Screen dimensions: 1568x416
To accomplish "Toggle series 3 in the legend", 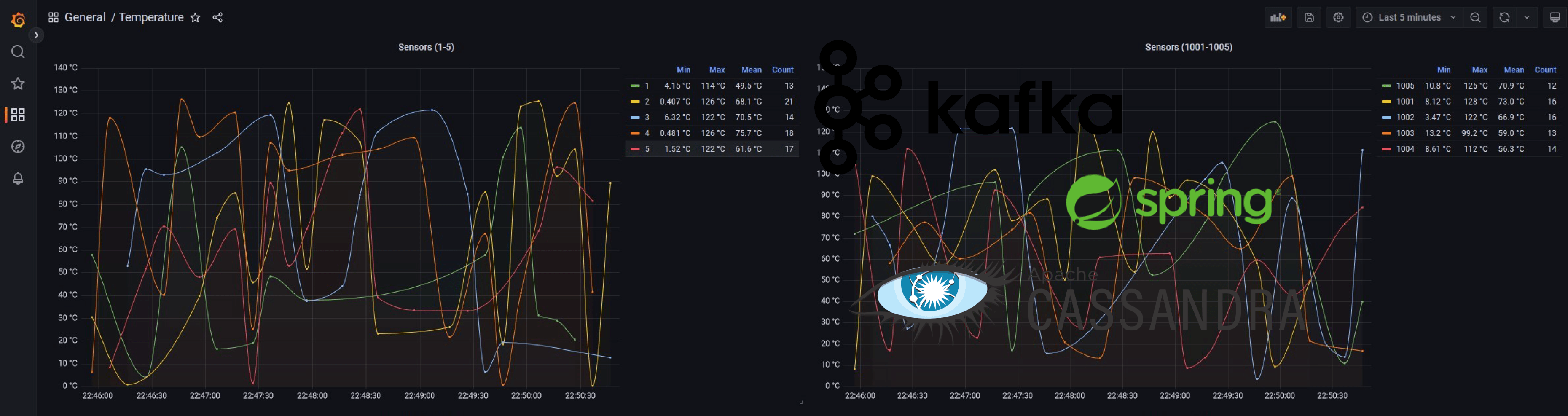I will pos(647,118).
